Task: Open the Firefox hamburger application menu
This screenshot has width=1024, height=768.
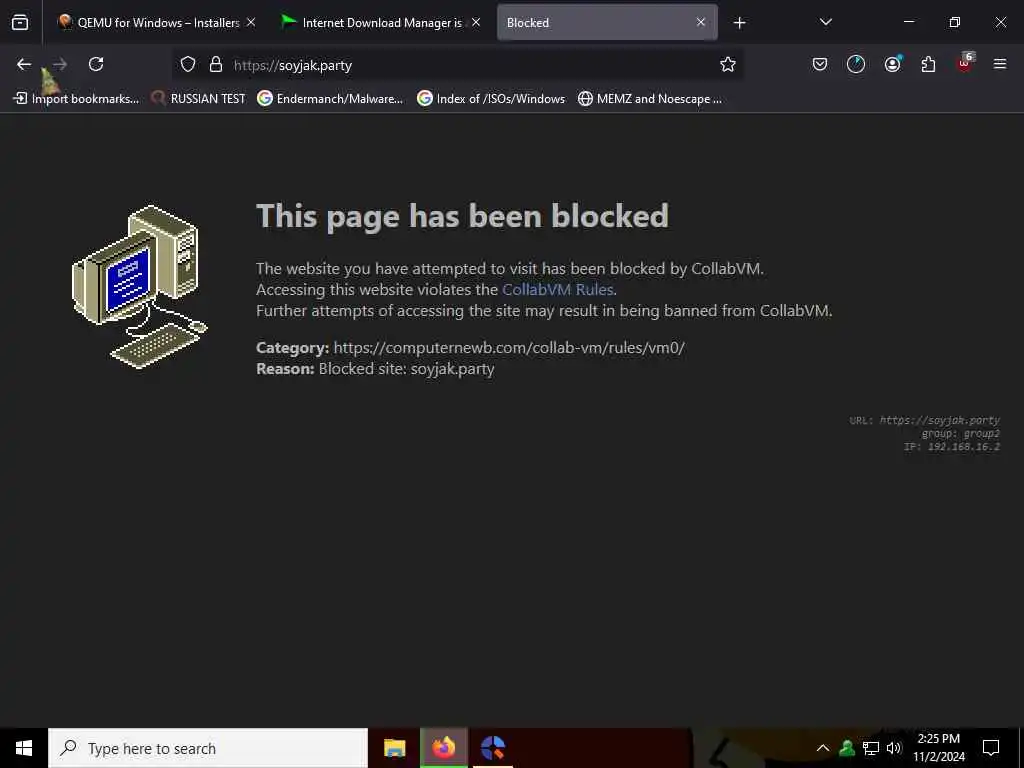Action: point(1000,64)
